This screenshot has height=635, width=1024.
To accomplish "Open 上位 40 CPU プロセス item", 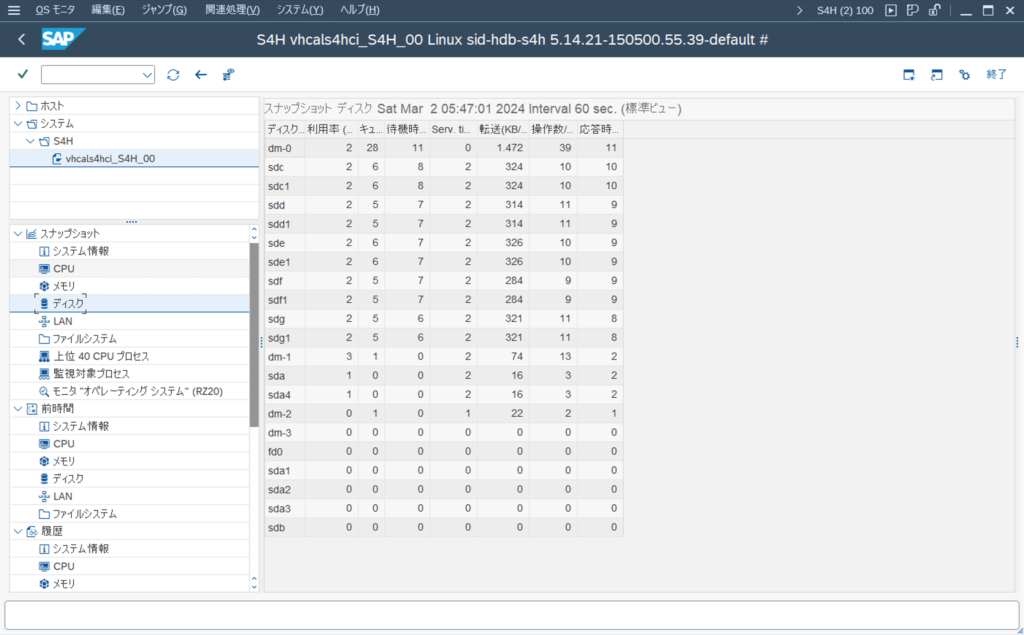I will pos(100,356).
